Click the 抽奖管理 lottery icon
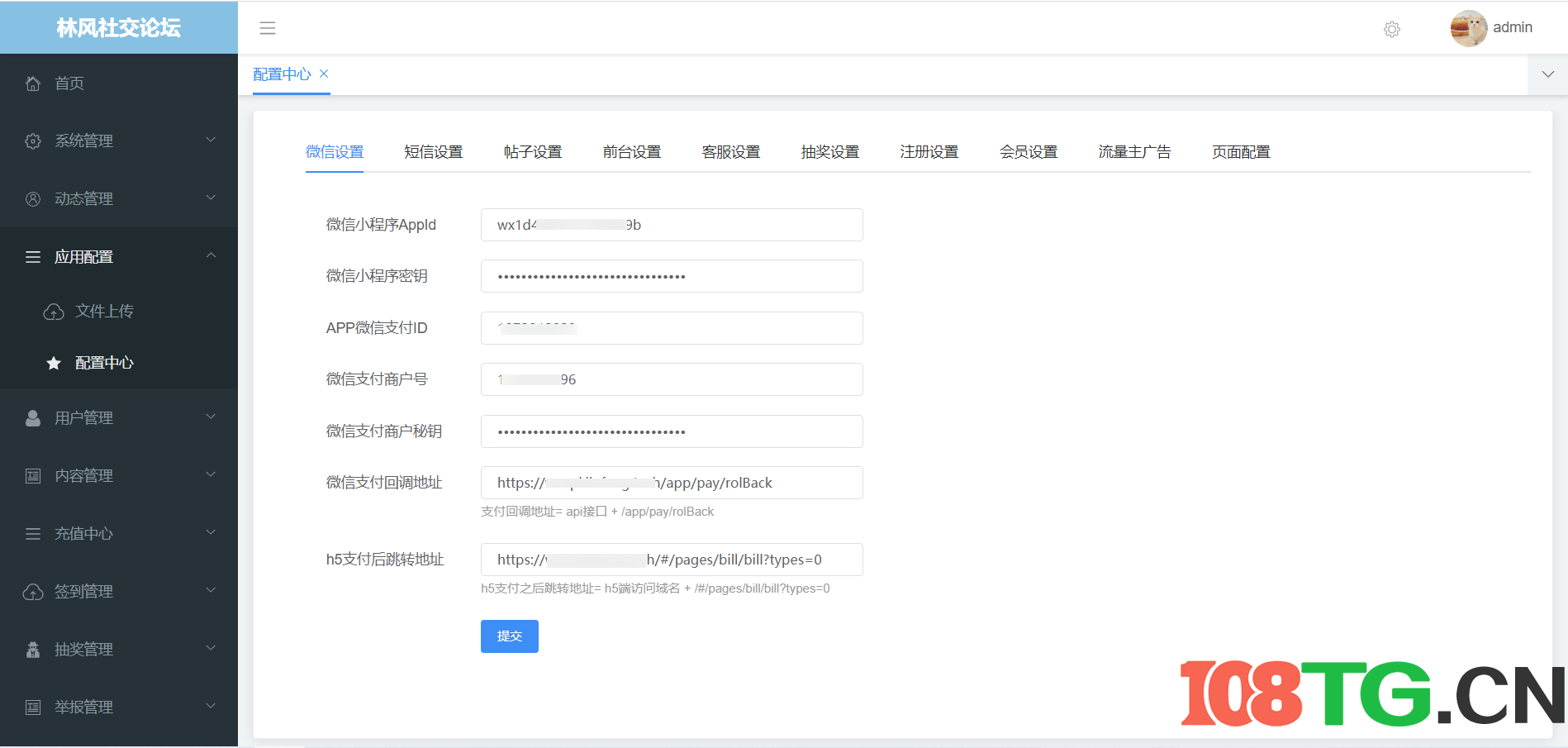Screen dimensions: 1568x748 click(x=33, y=649)
